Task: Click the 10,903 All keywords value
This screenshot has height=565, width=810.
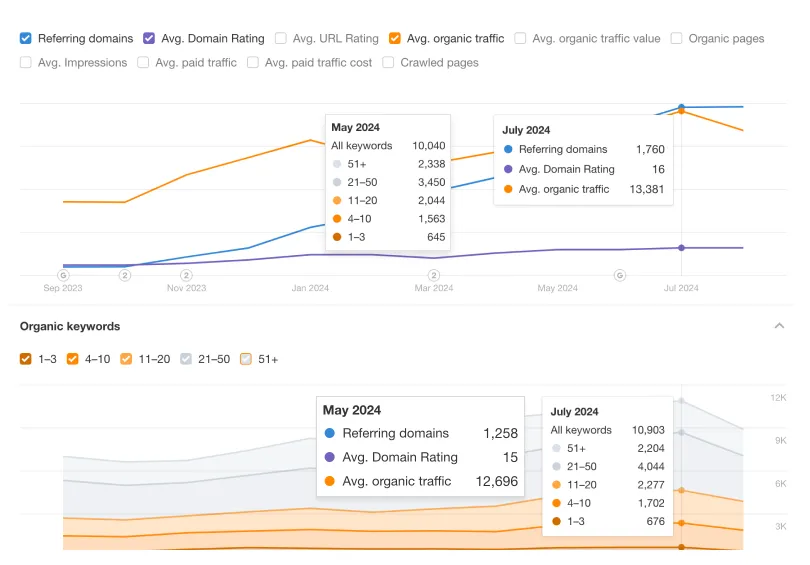Action: coord(648,430)
